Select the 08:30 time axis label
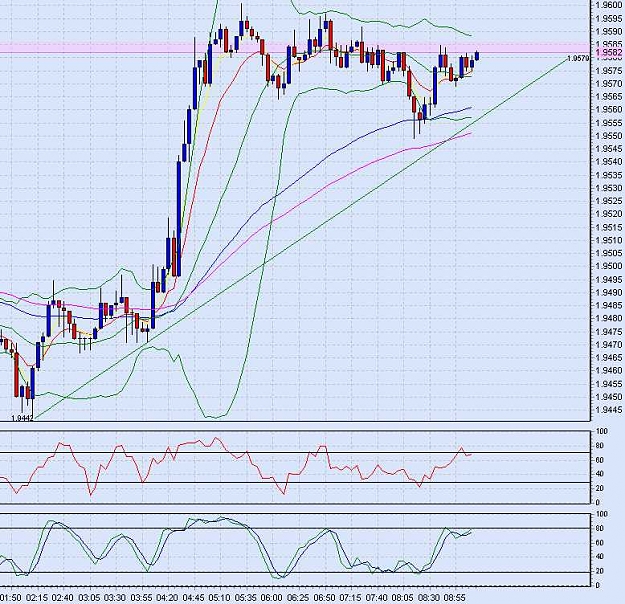 pyautogui.click(x=429, y=598)
